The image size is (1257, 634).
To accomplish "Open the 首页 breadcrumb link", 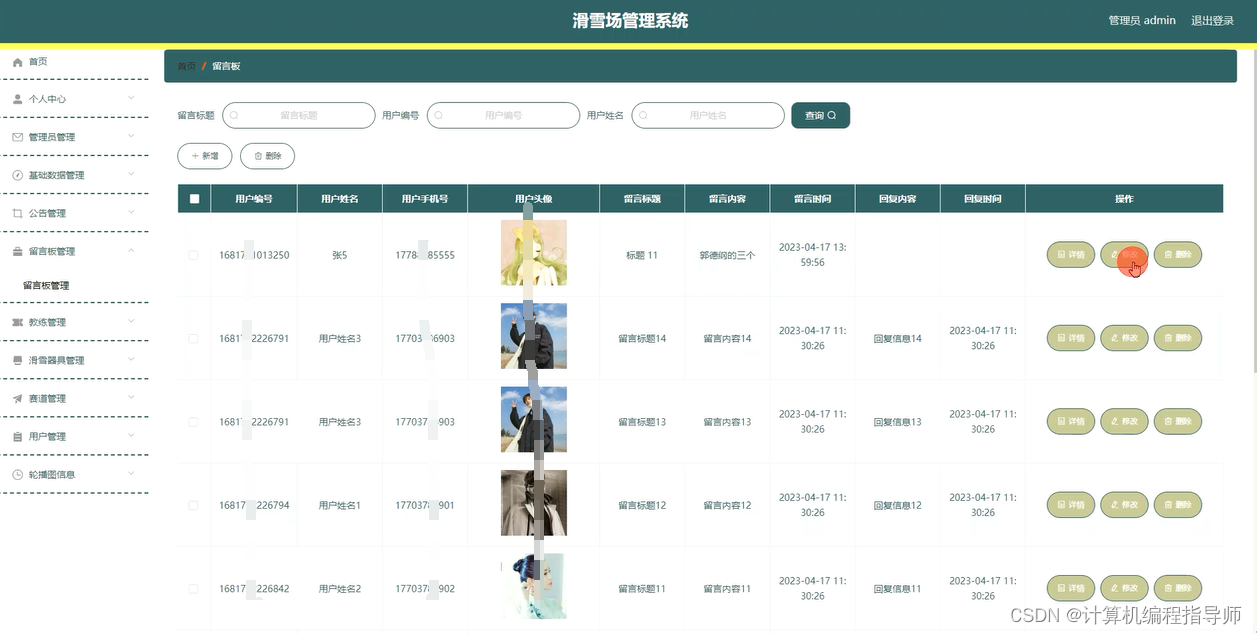I will pos(186,66).
